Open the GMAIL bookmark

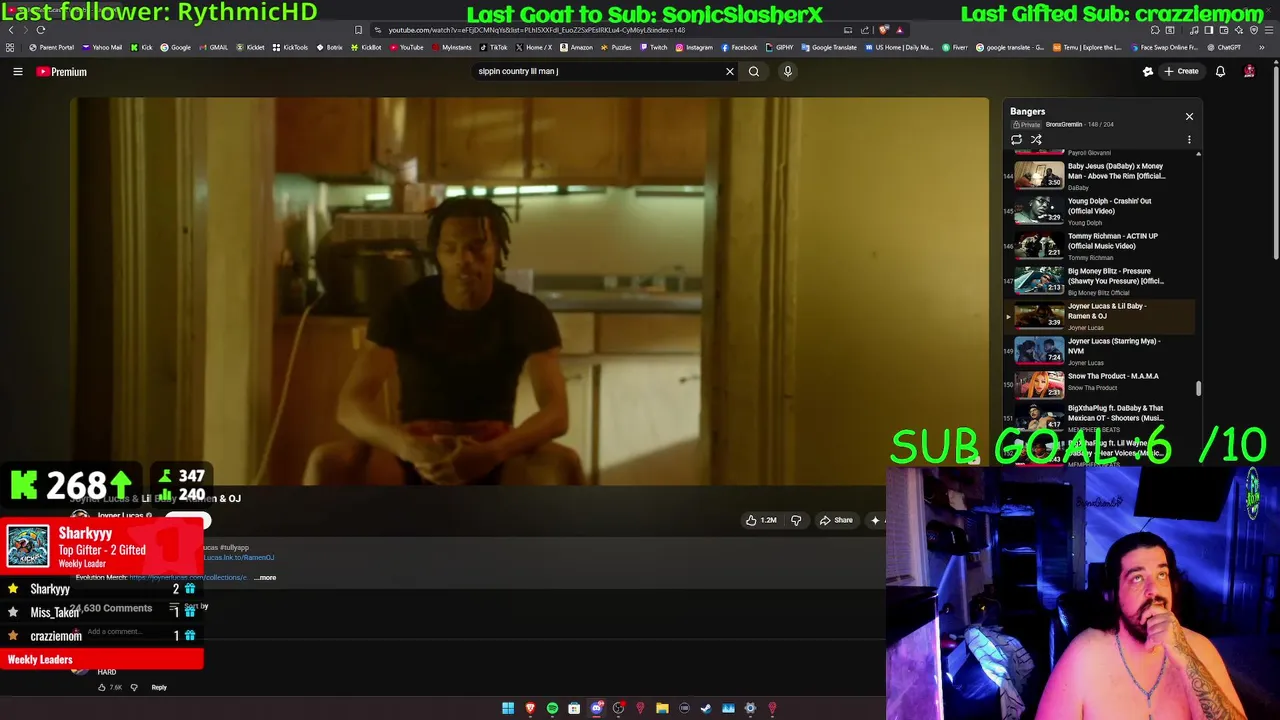point(214,47)
